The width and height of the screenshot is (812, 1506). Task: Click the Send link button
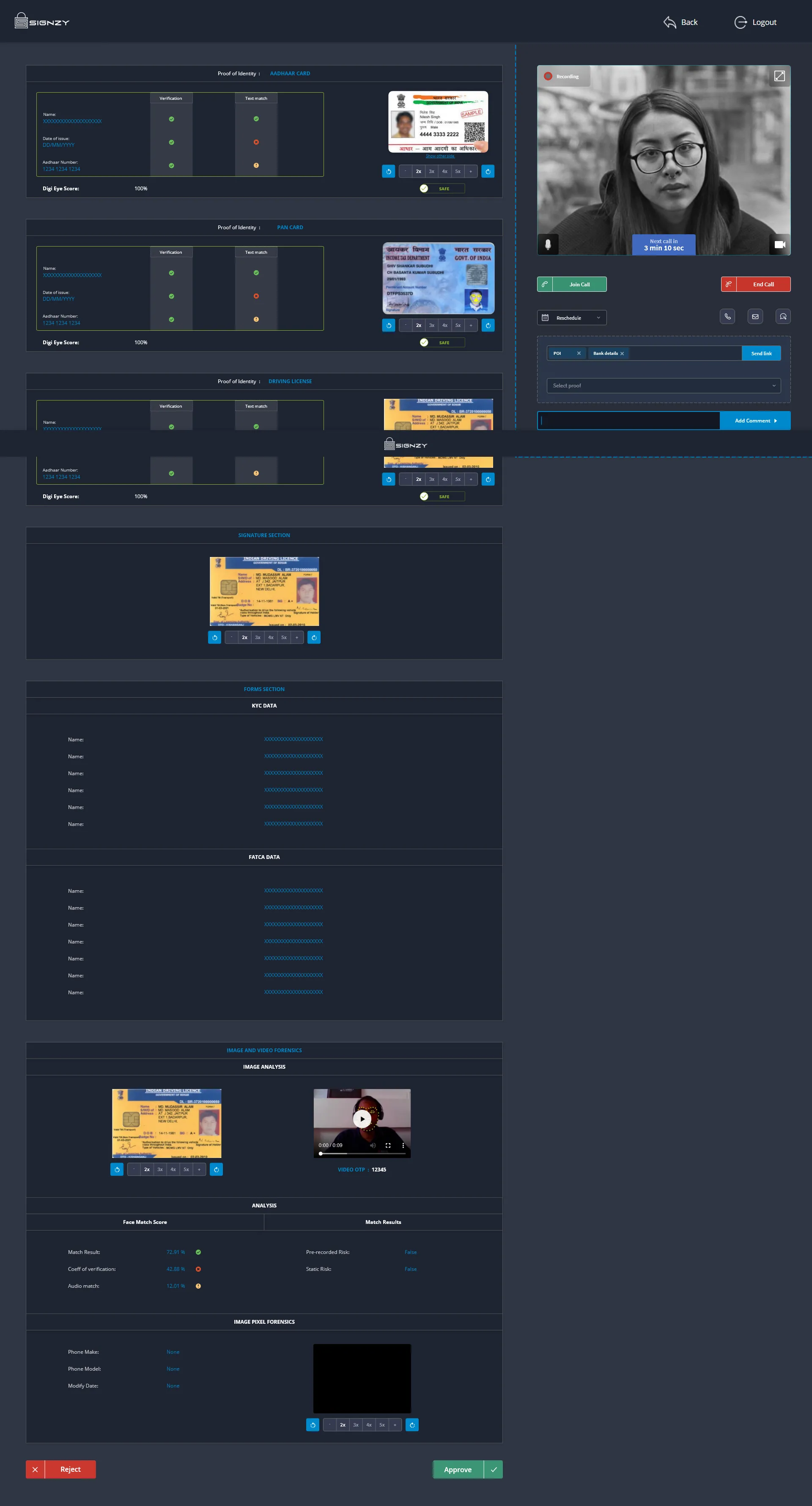[x=761, y=353]
